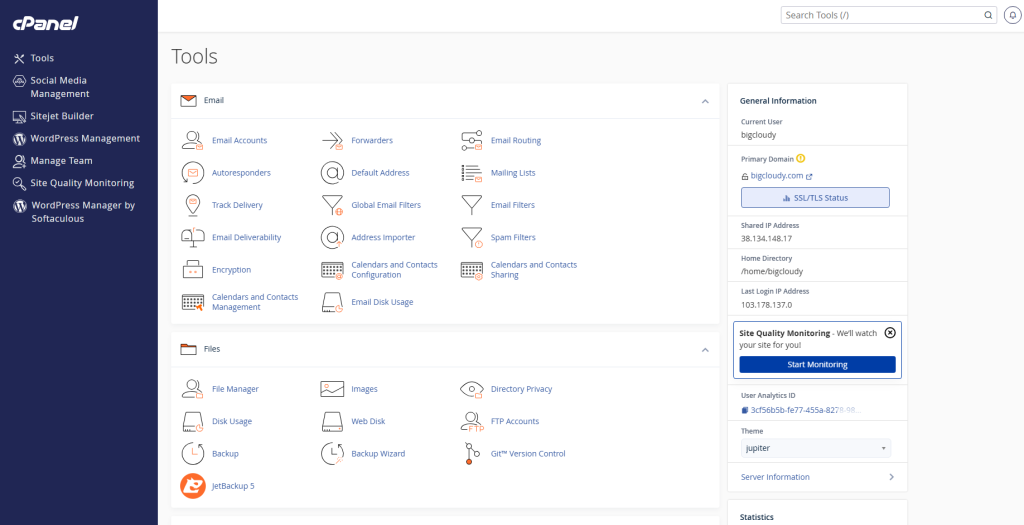Click the Calendars and Contacts Configuration icon
1024x525 pixels.
click(332, 270)
